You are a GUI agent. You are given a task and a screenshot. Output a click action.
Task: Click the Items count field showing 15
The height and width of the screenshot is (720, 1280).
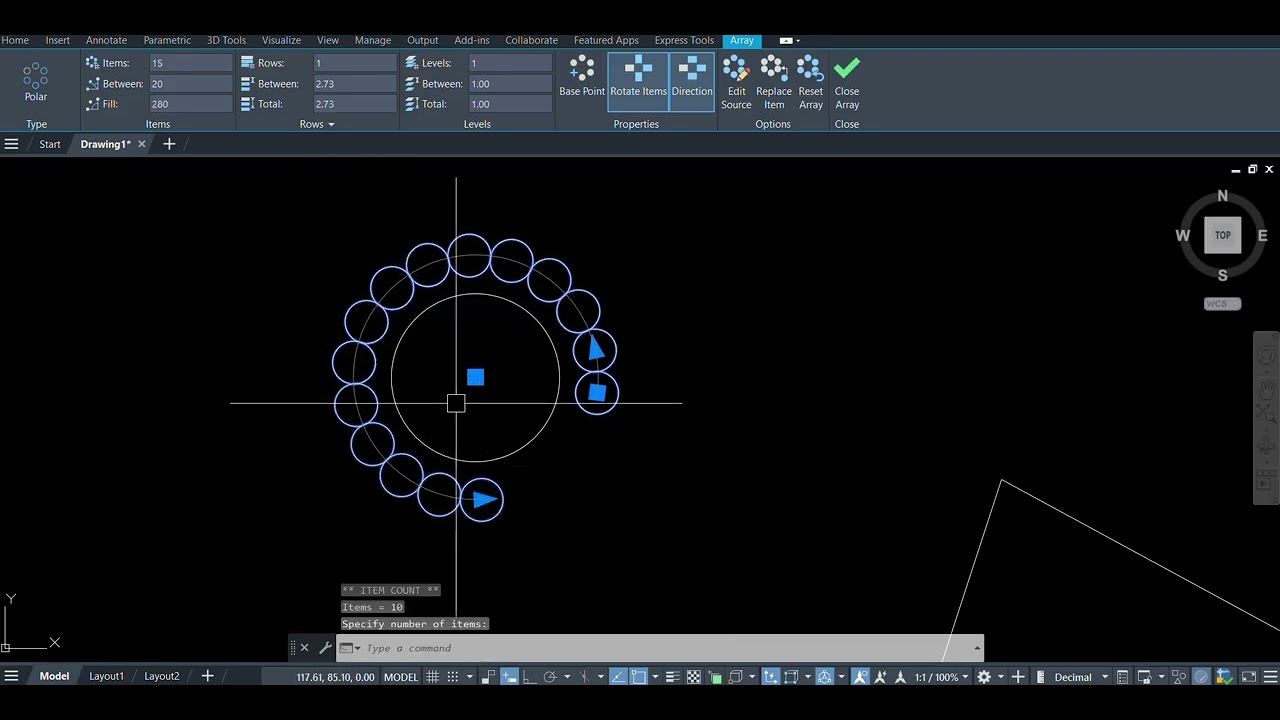pos(190,63)
